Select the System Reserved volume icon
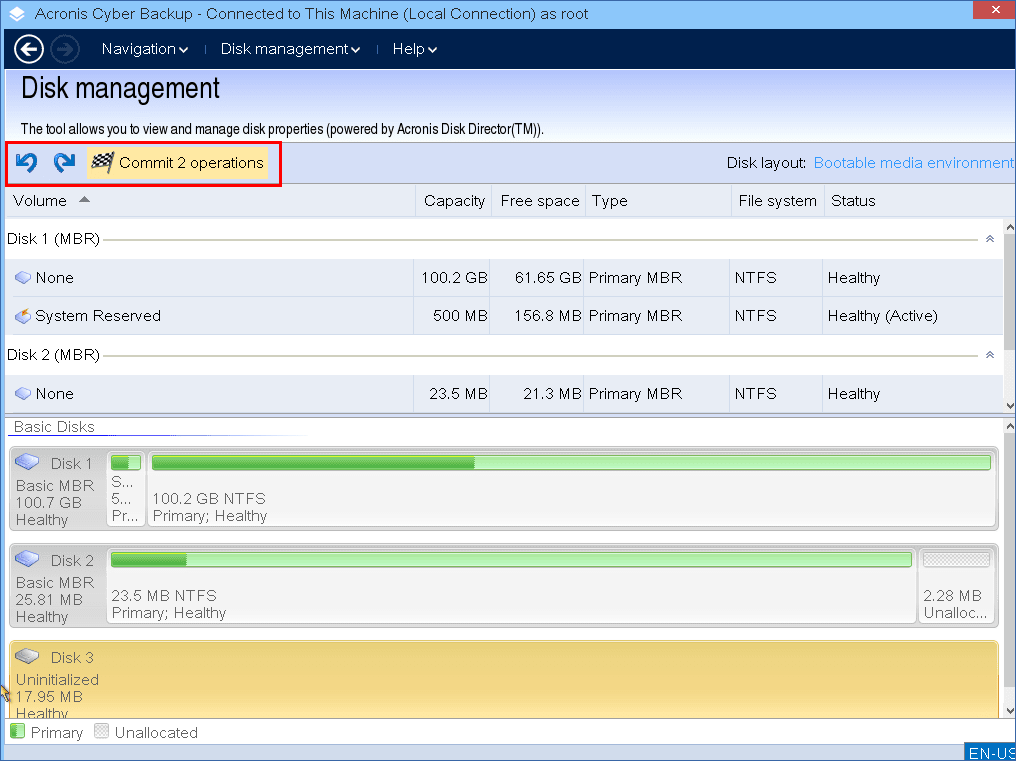Viewport: 1016px width, 761px height. [x=21, y=315]
